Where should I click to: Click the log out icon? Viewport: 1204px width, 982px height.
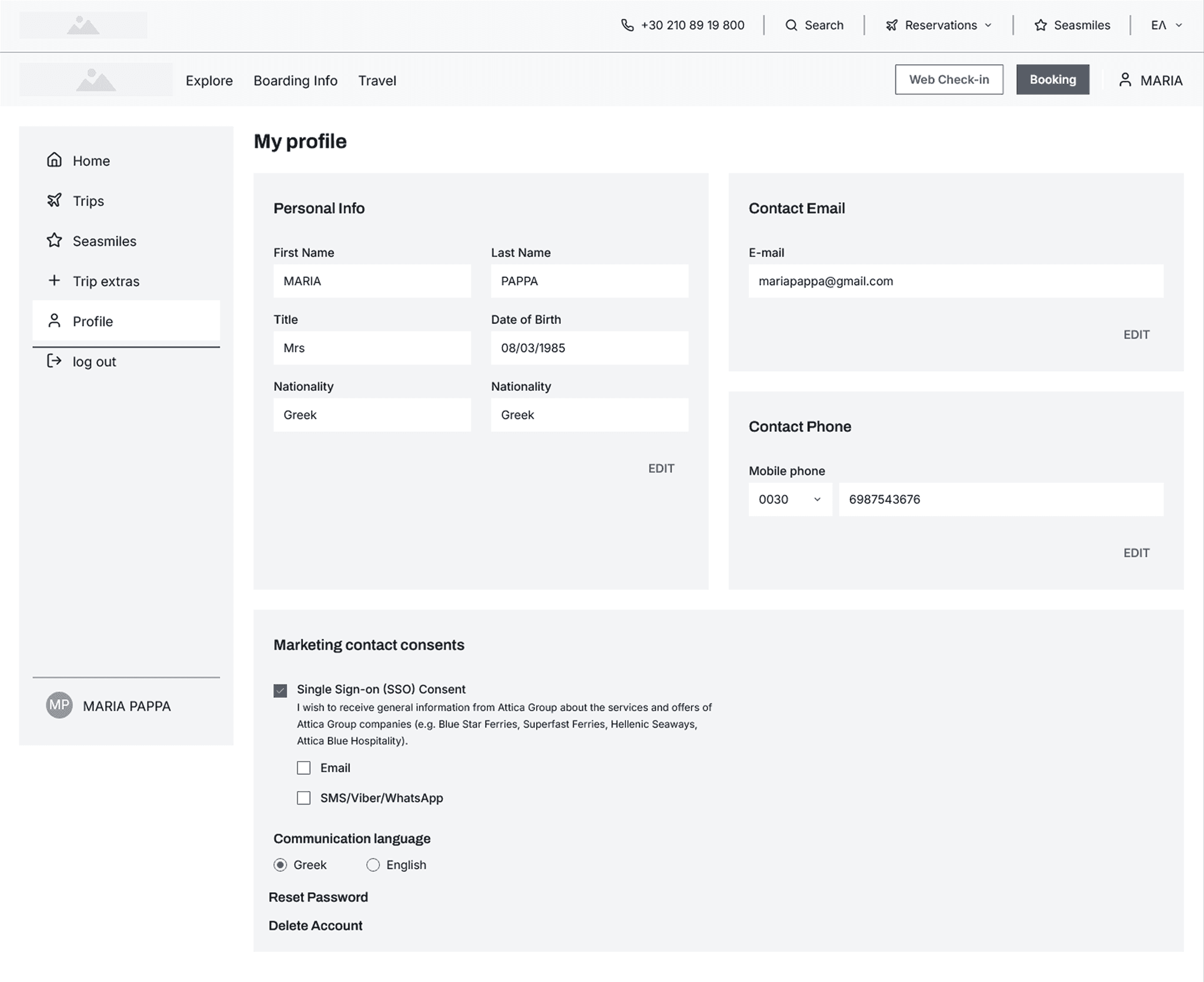click(54, 361)
